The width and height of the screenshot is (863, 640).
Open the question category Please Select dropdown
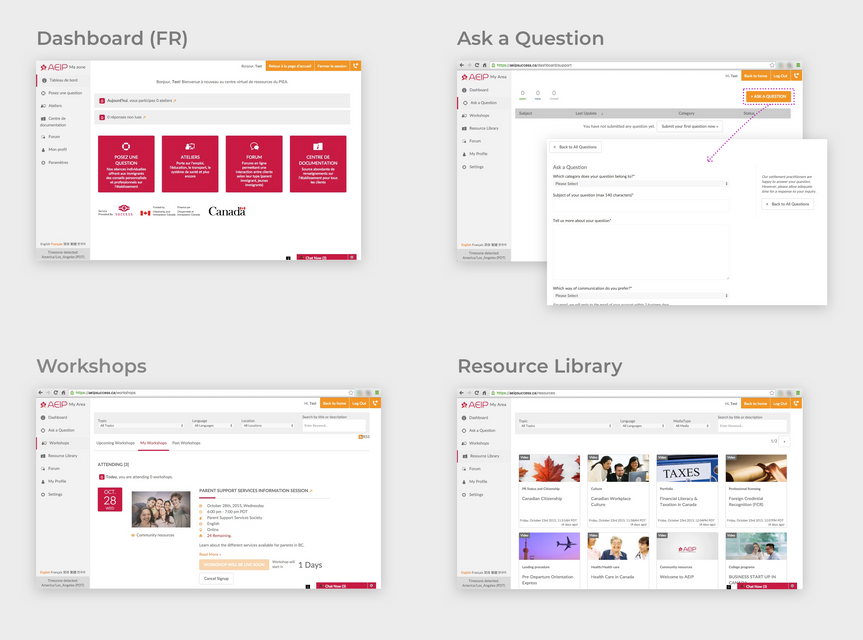[x=640, y=184]
